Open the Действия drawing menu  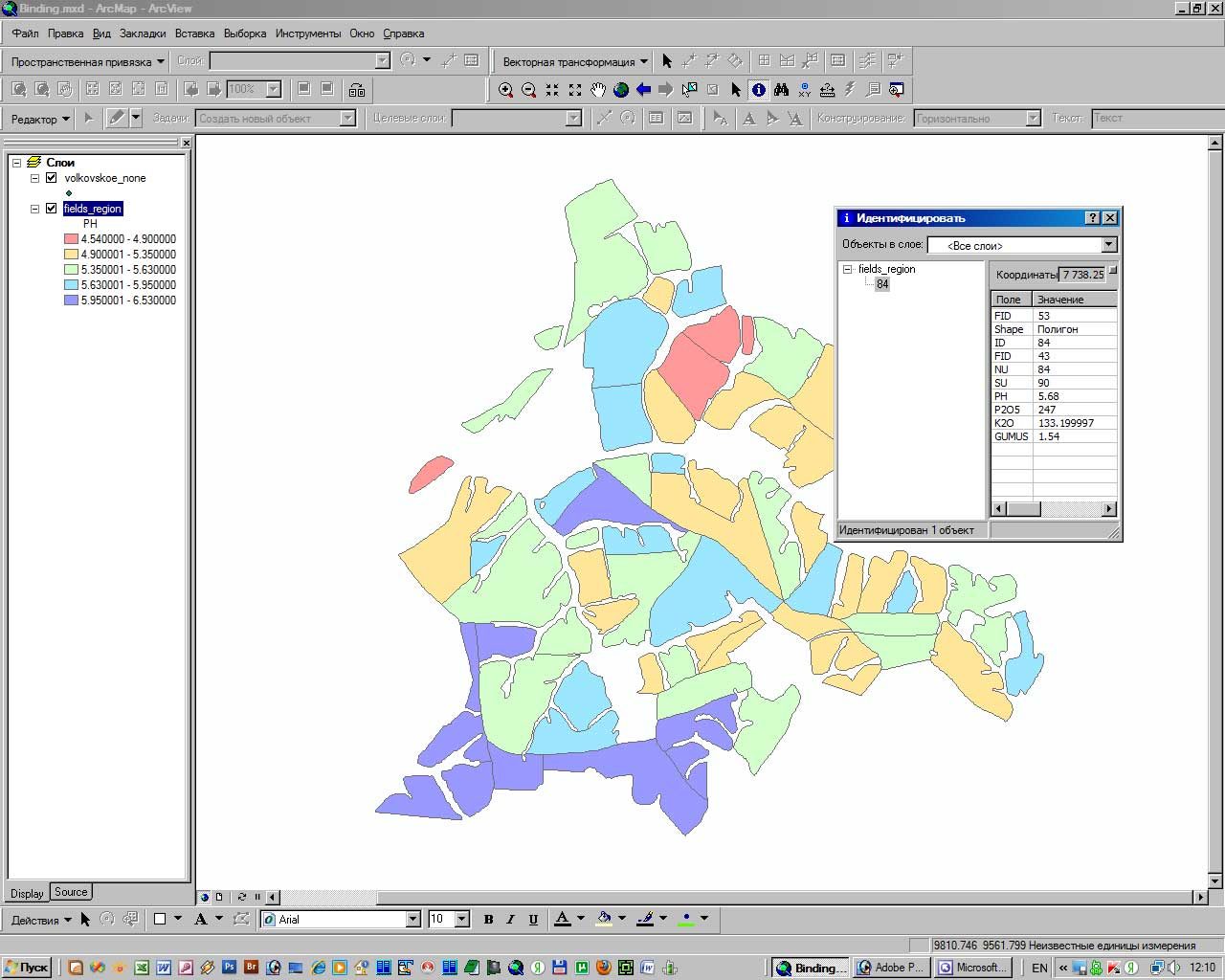point(41,921)
